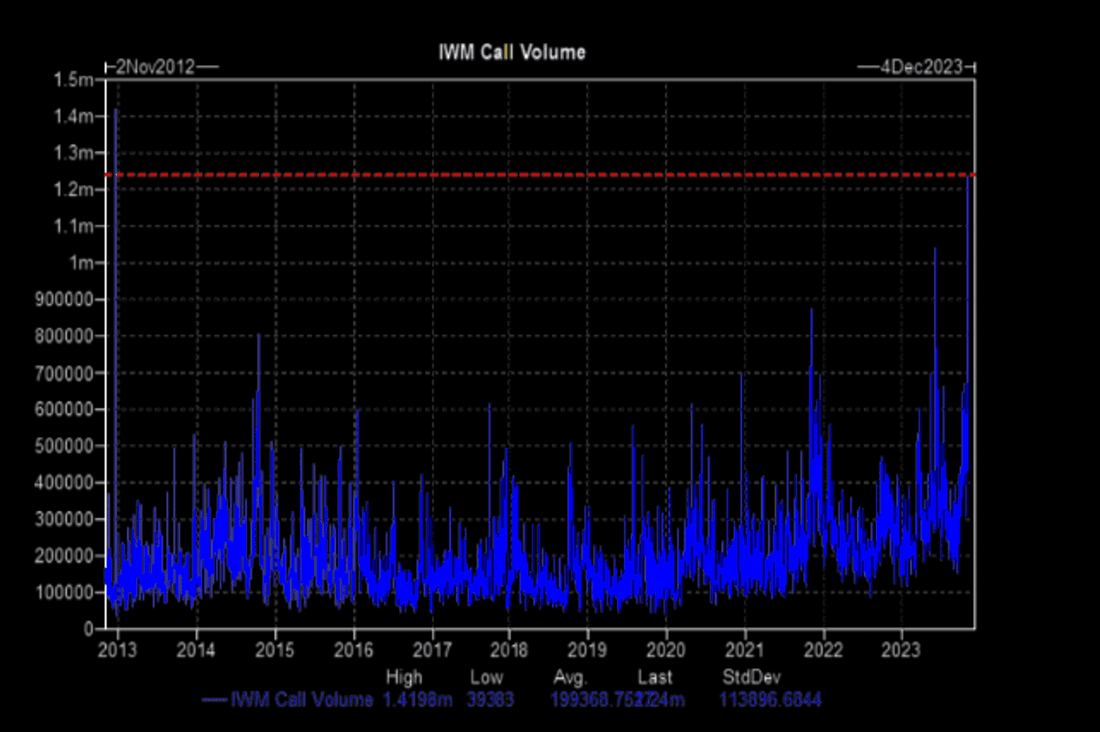
Task: Click the Avg. column header in legend
Action: pos(570,677)
